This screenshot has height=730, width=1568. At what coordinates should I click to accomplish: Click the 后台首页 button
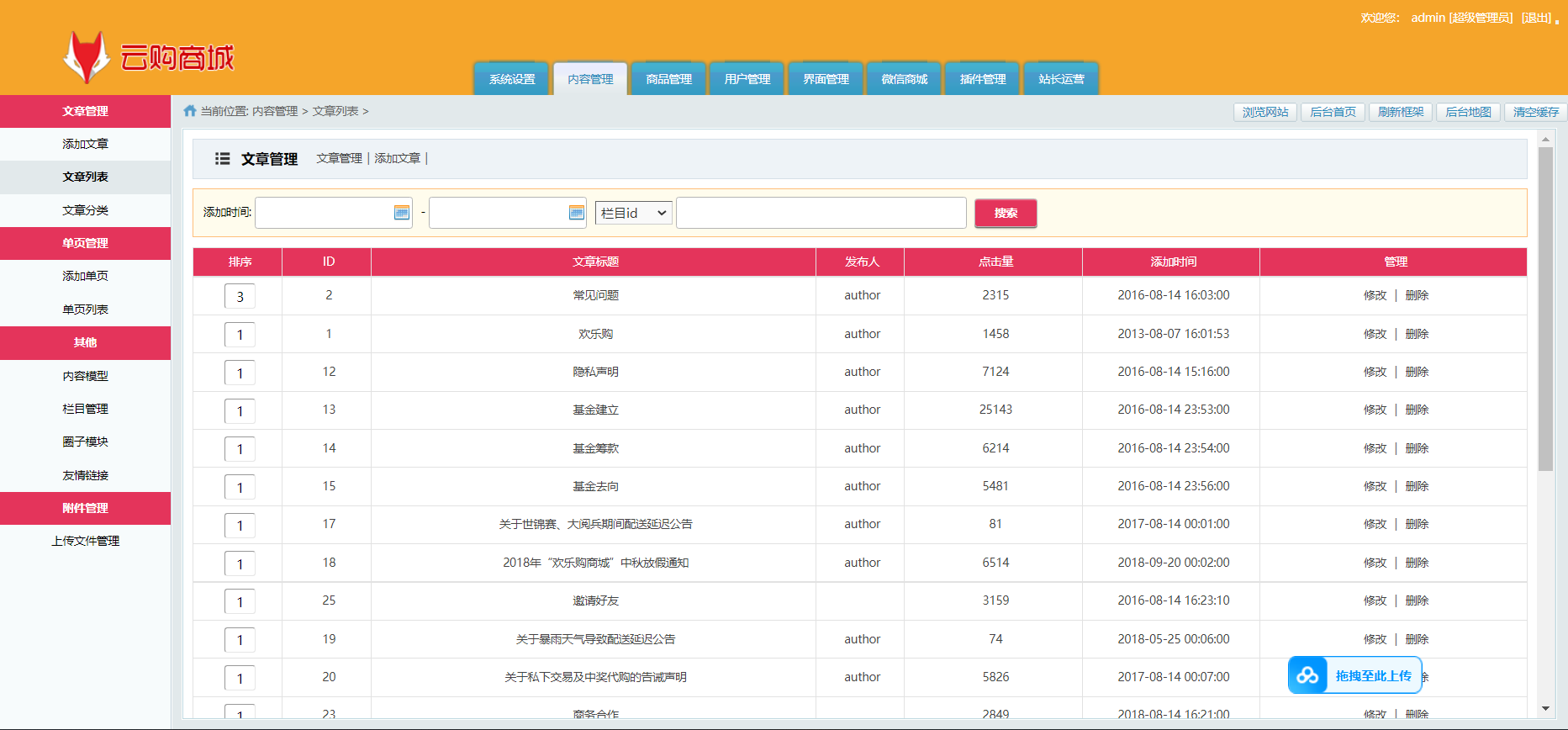coord(1333,112)
